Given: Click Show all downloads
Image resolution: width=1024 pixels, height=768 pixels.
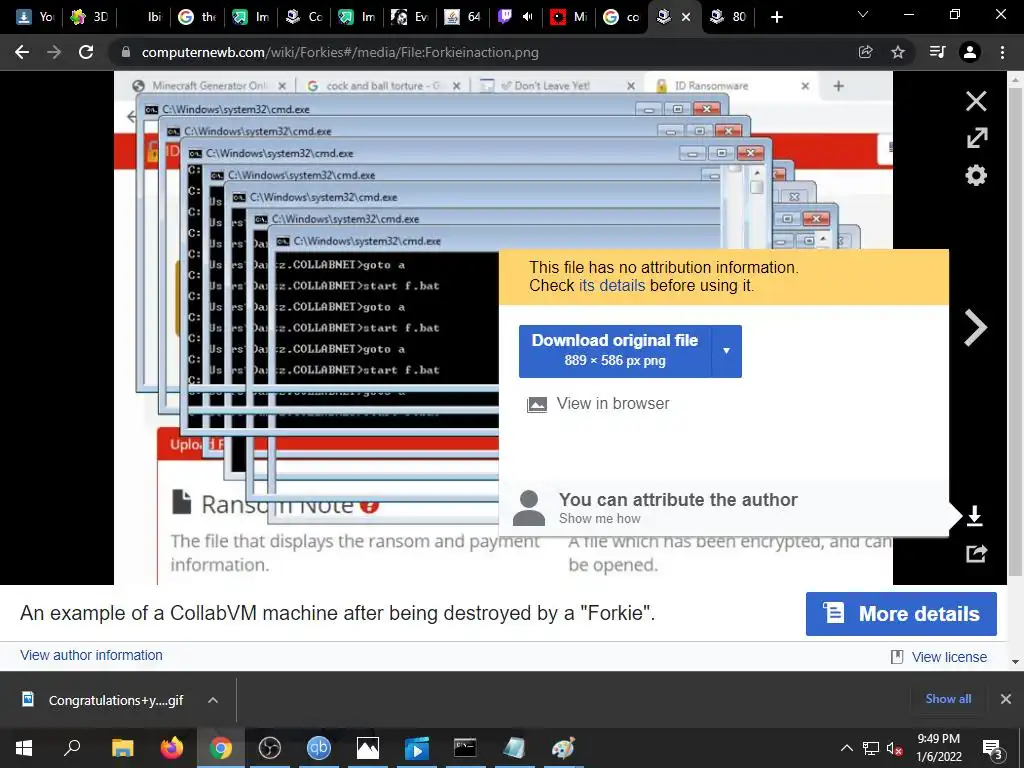Looking at the screenshot, I should [948, 699].
